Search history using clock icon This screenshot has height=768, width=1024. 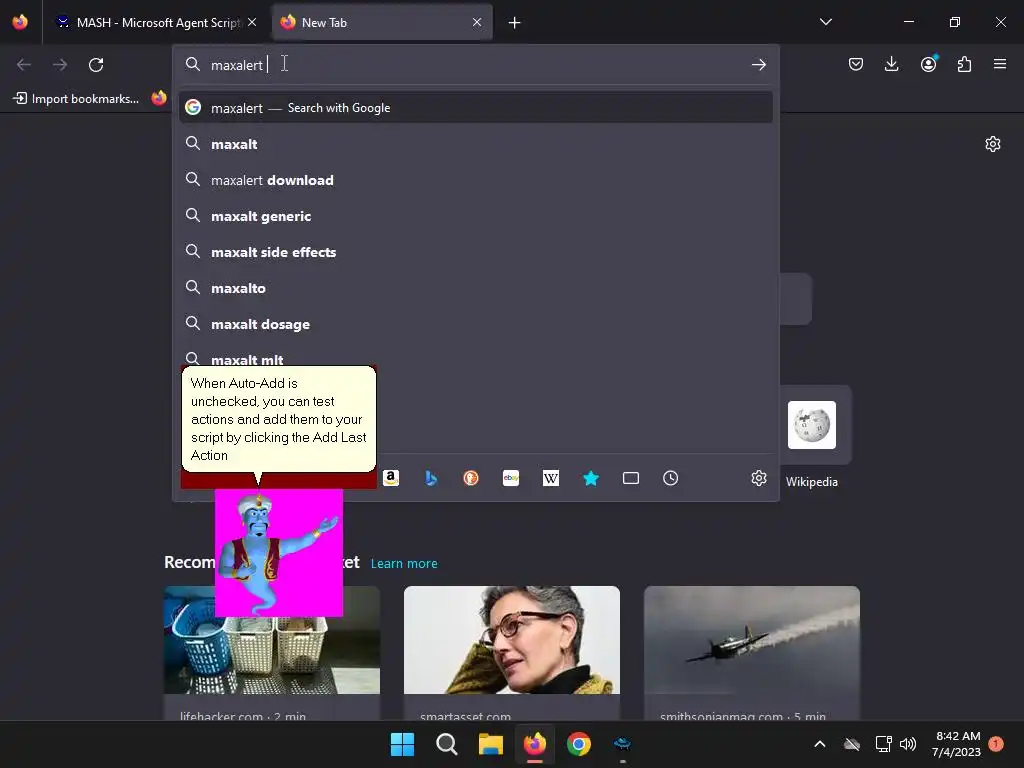[x=671, y=478]
